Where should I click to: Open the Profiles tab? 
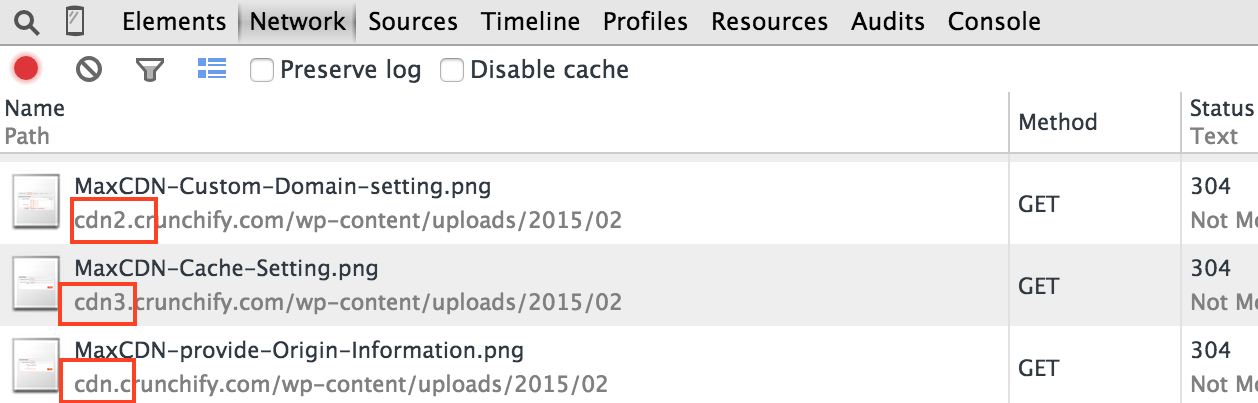click(x=646, y=21)
